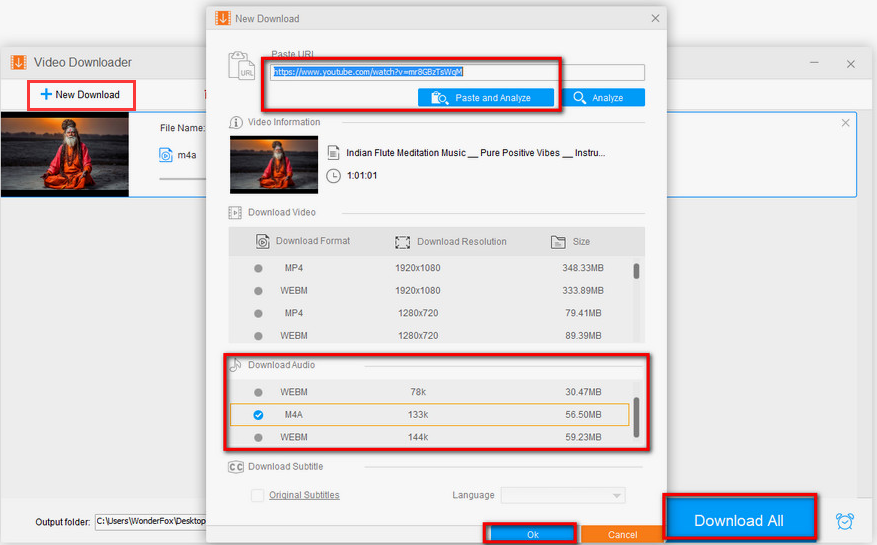The height and width of the screenshot is (545, 877).
Task: Click the Video Information info icon
Action: click(236, 122)
